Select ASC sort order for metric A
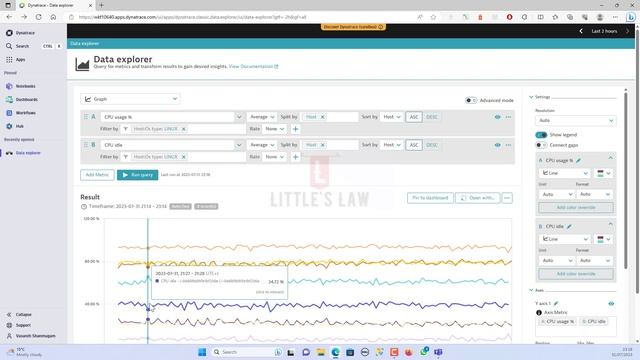Viewport: 640px width, 360px height. (414, 117)
